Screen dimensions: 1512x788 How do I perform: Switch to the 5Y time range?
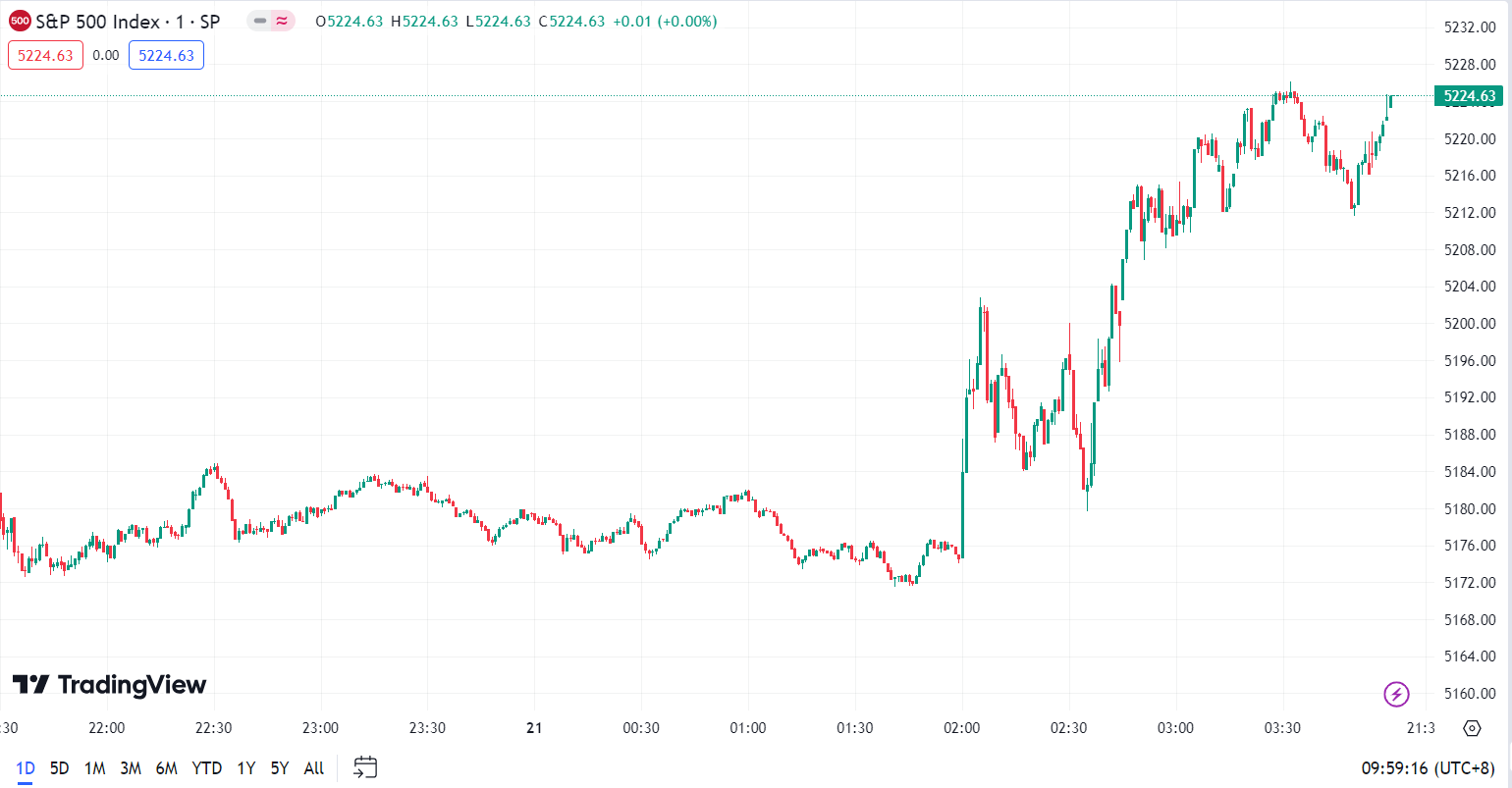tap(280, 768)
